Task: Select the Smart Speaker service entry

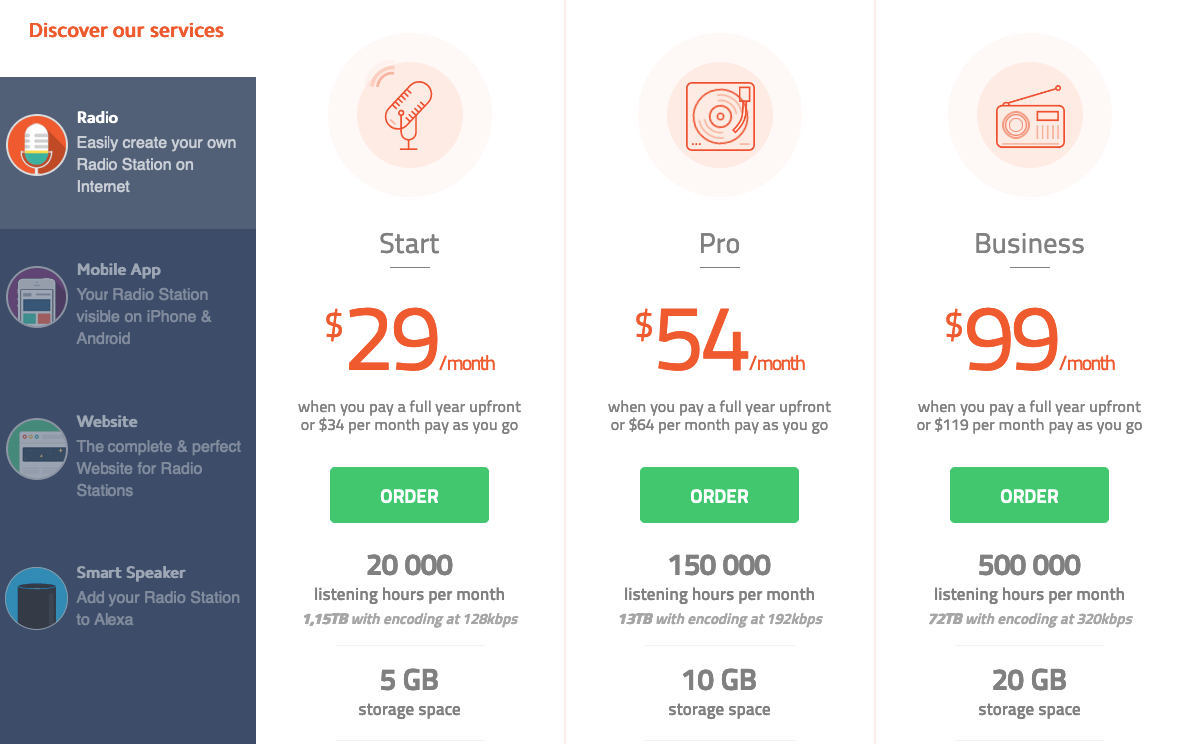Action: click(128, 599)
